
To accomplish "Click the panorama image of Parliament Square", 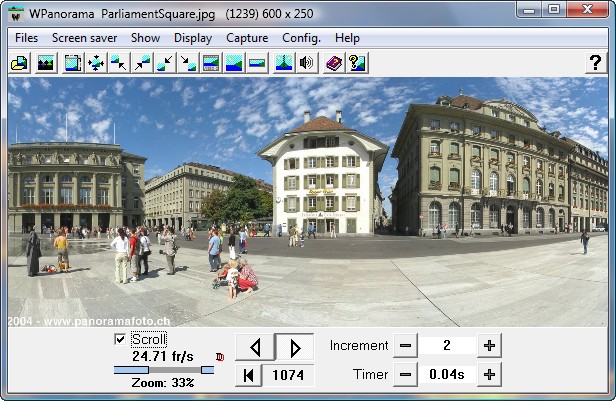I will point(308,202).
